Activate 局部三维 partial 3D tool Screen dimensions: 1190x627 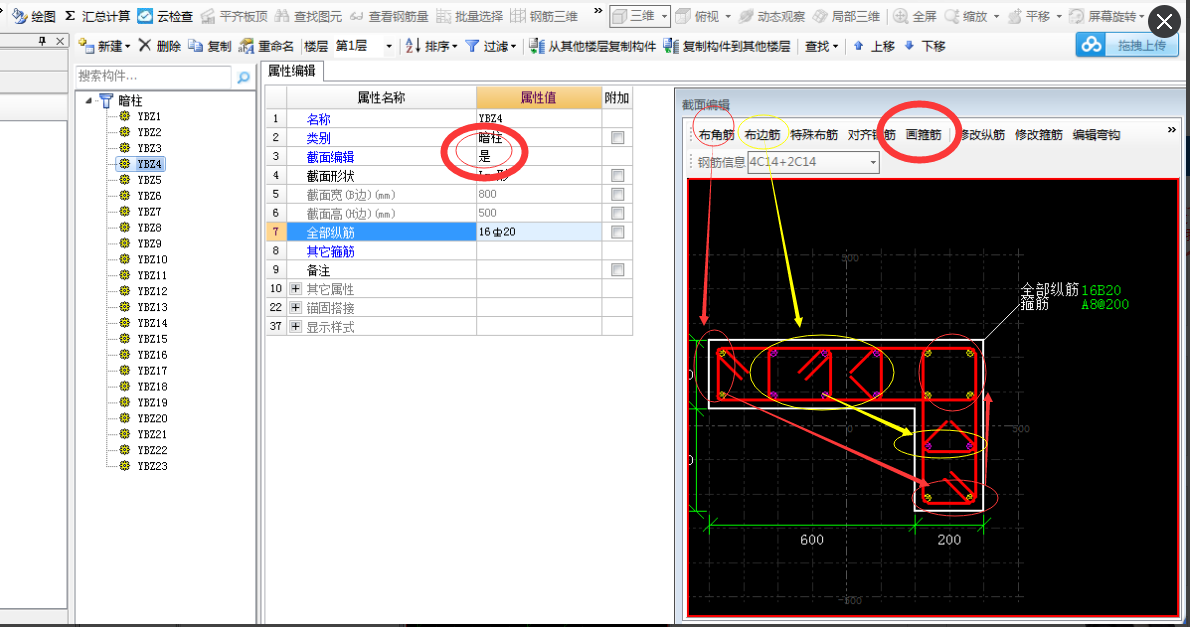[x=846, y=16]
